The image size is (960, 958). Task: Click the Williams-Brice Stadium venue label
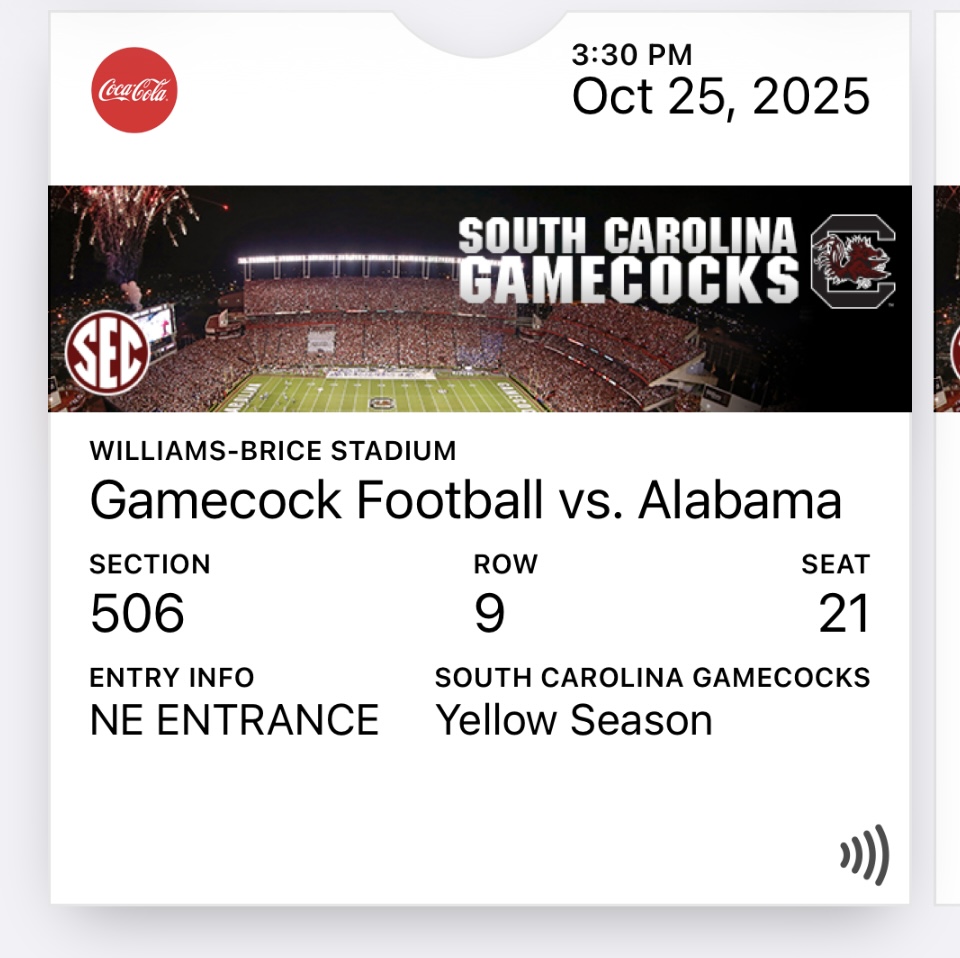[273, 451]
